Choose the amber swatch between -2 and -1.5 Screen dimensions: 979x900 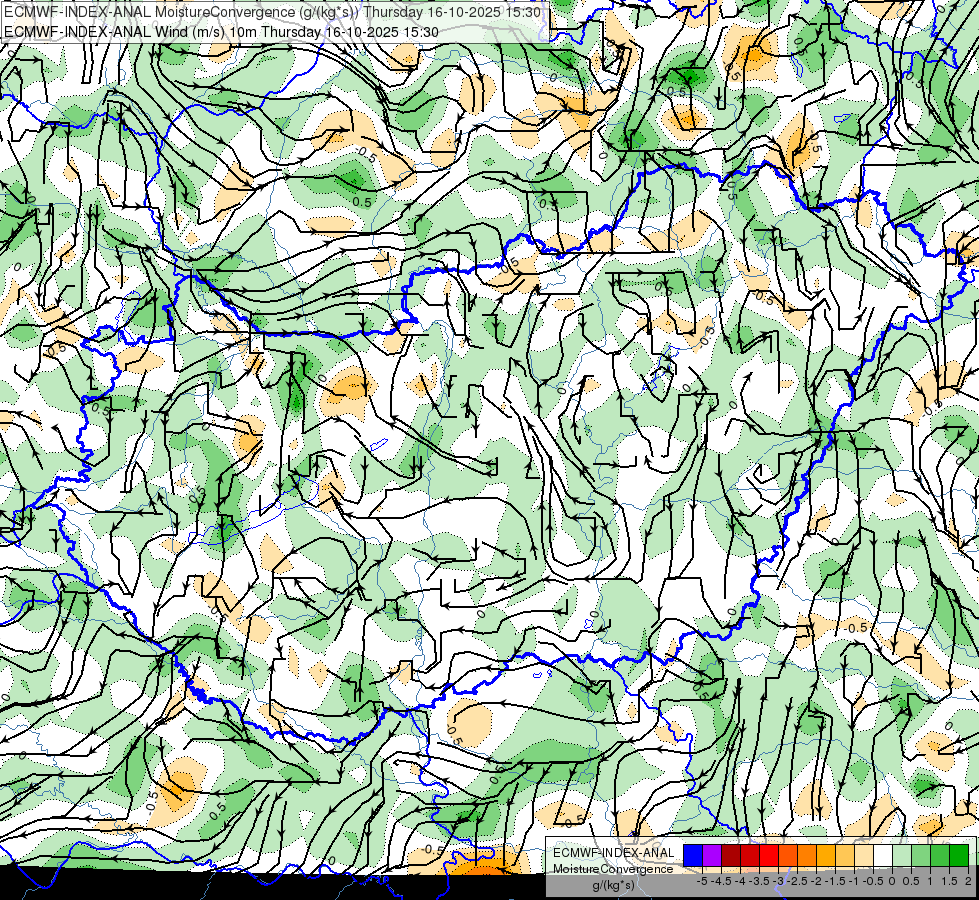pos(826,855)
